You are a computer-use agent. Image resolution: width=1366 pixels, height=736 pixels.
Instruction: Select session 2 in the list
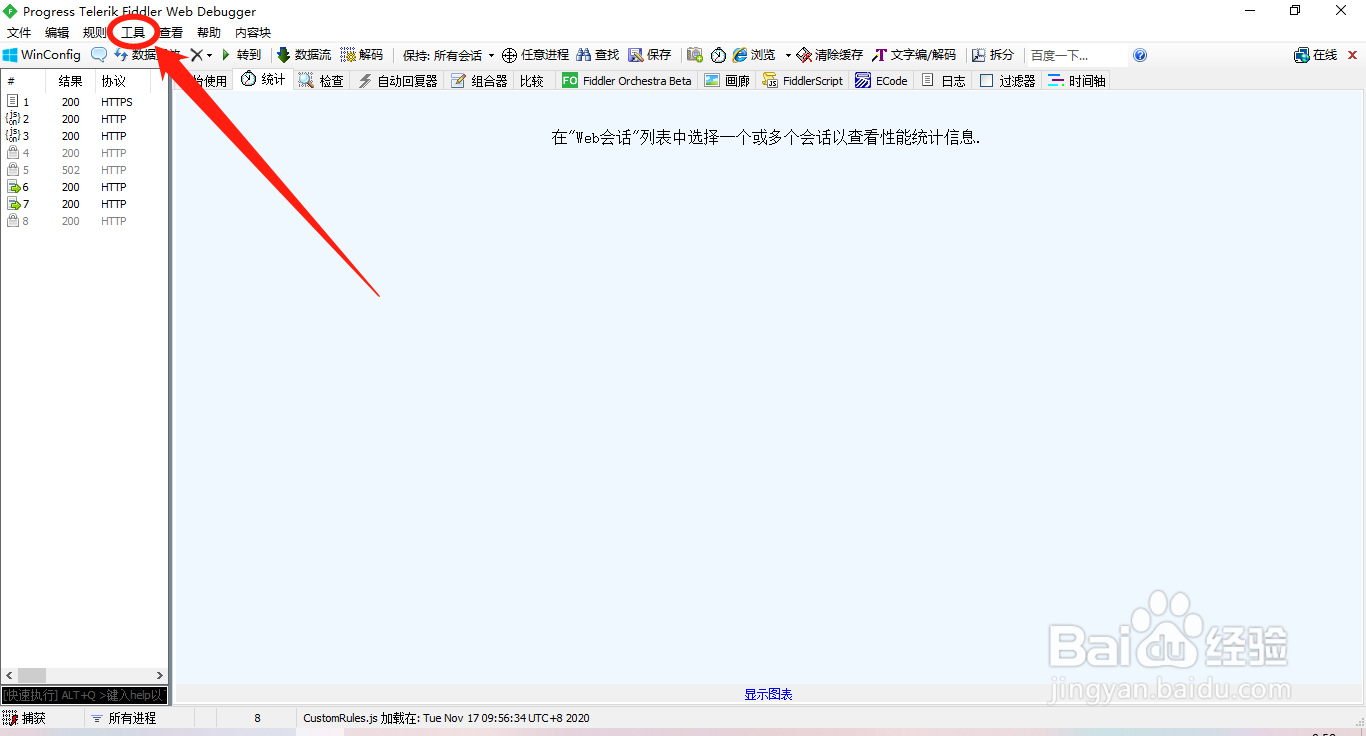point(85,119)
